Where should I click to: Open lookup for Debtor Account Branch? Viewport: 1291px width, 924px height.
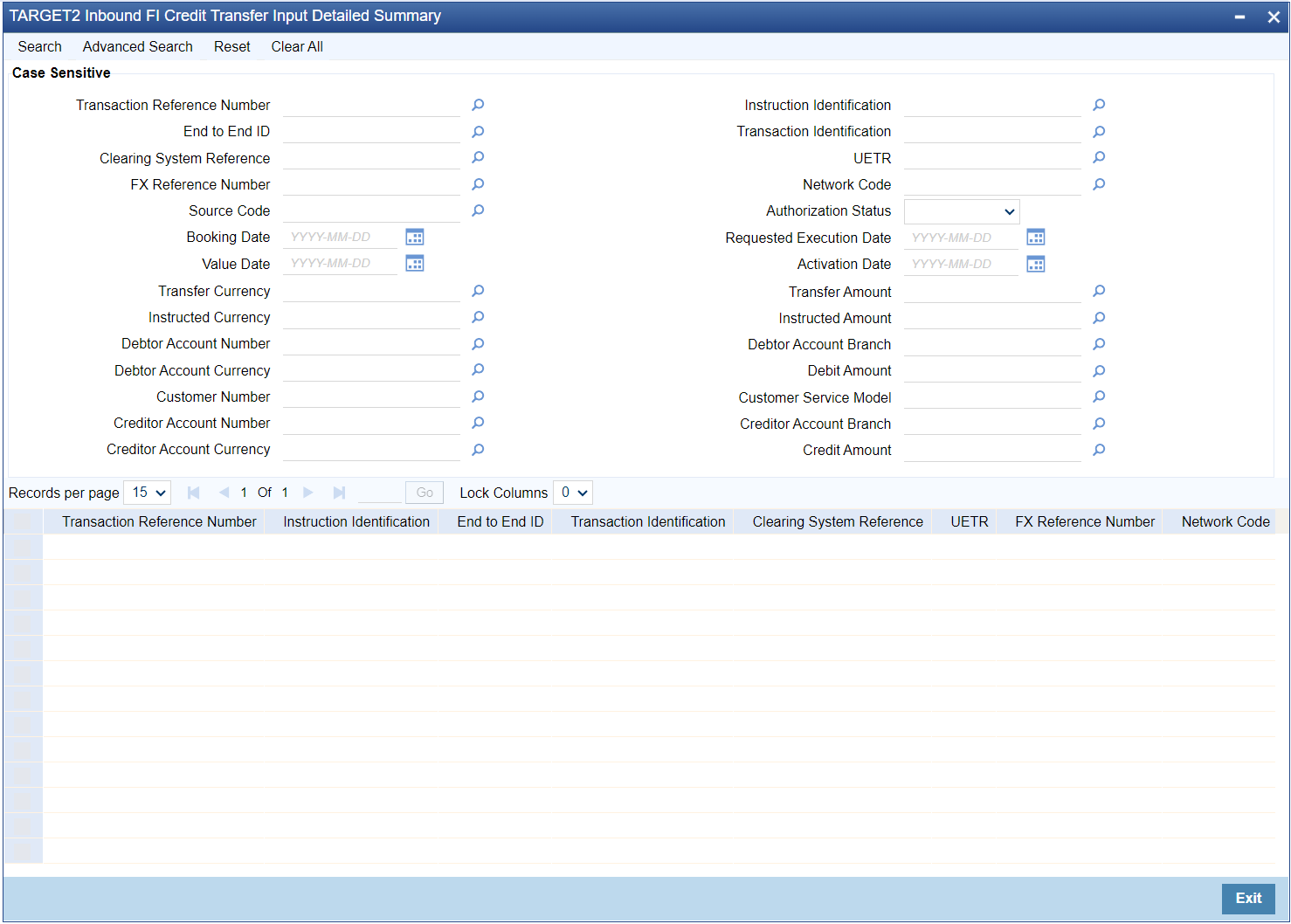tap(1099, 344)
